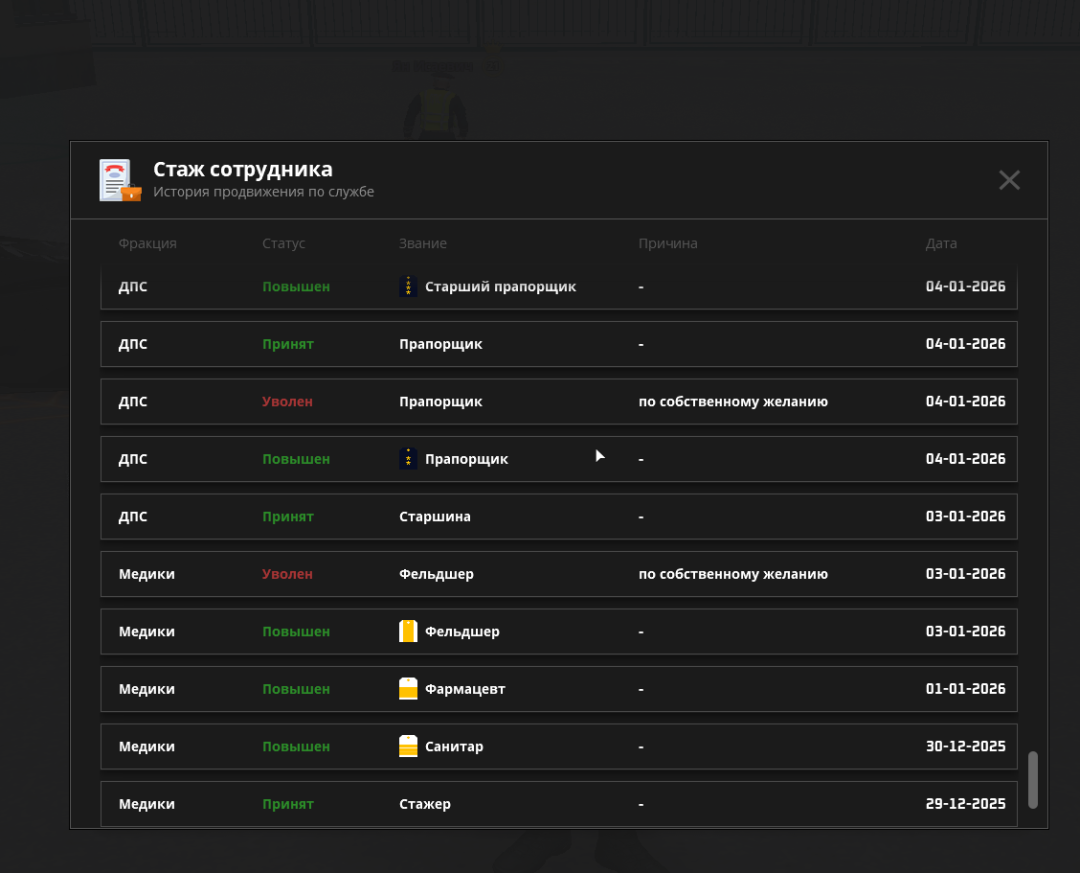Select the ДПС Принят Старшина row
This screenshot has width=1080, height=873.
click(x=558, y=517)
